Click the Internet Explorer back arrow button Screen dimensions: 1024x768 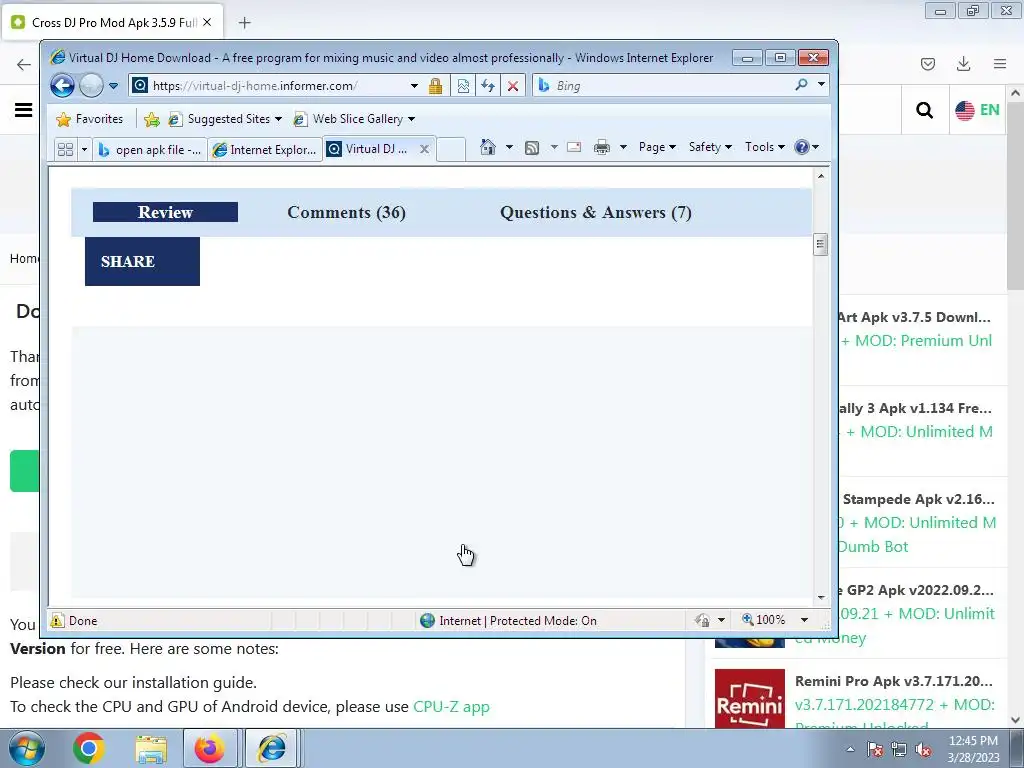pos(63,86)
